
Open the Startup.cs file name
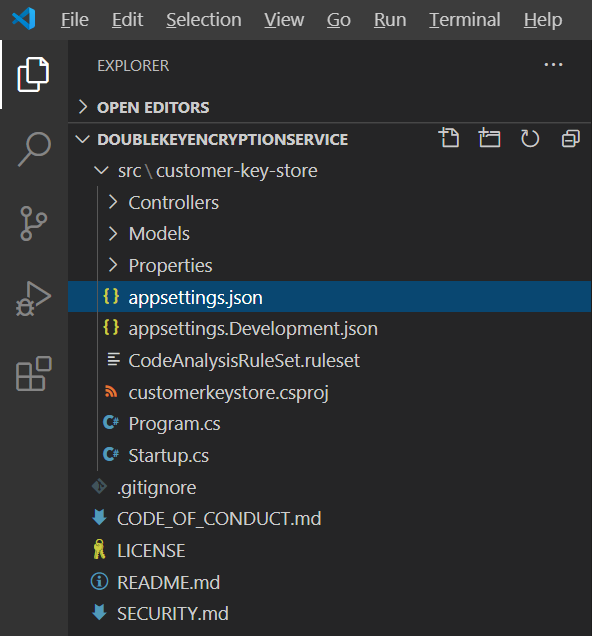169,456
